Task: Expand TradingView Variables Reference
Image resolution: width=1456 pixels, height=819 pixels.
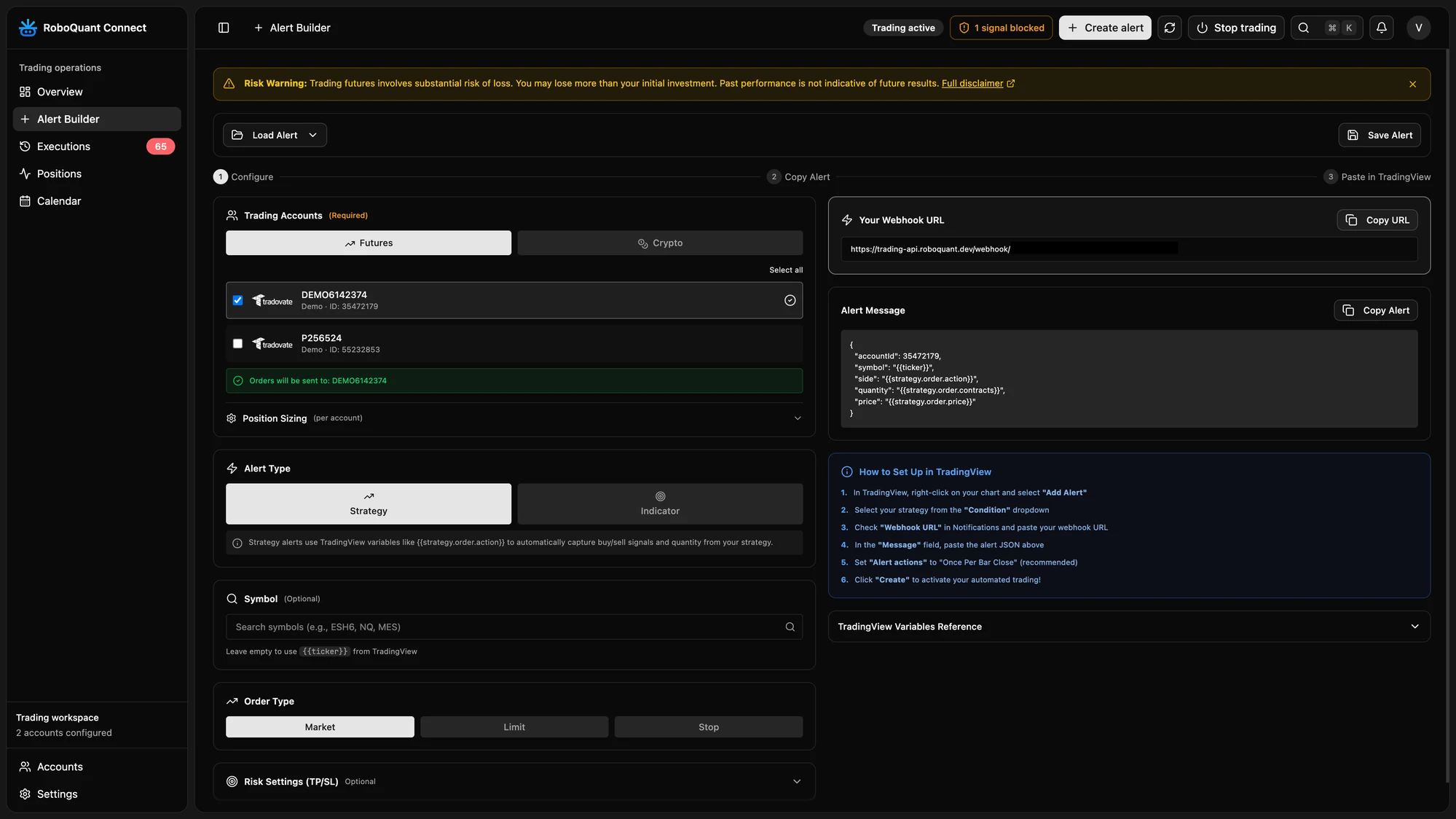Action: point(1129,627)
